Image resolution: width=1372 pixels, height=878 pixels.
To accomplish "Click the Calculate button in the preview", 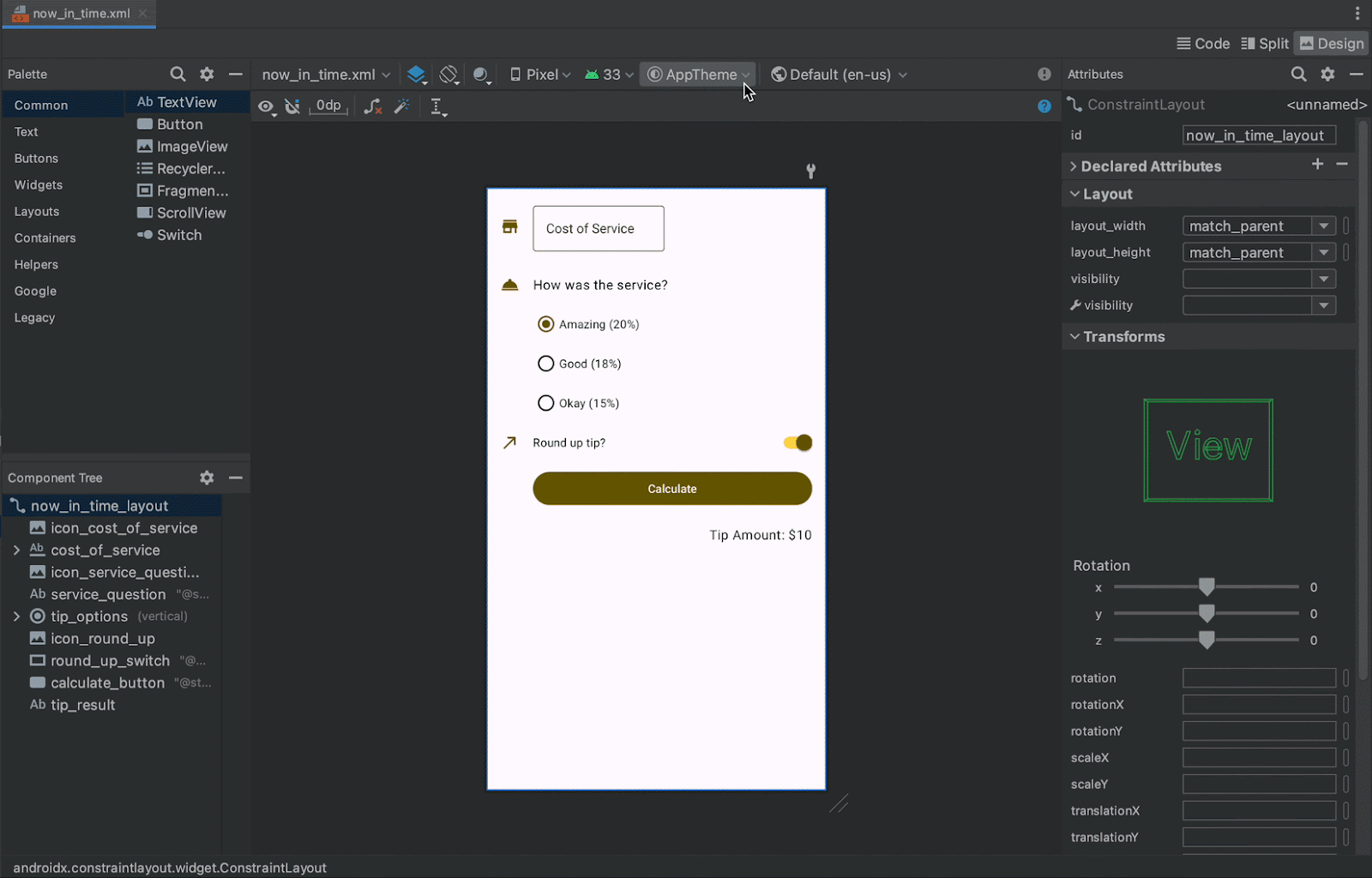I will tap(671, 488).
